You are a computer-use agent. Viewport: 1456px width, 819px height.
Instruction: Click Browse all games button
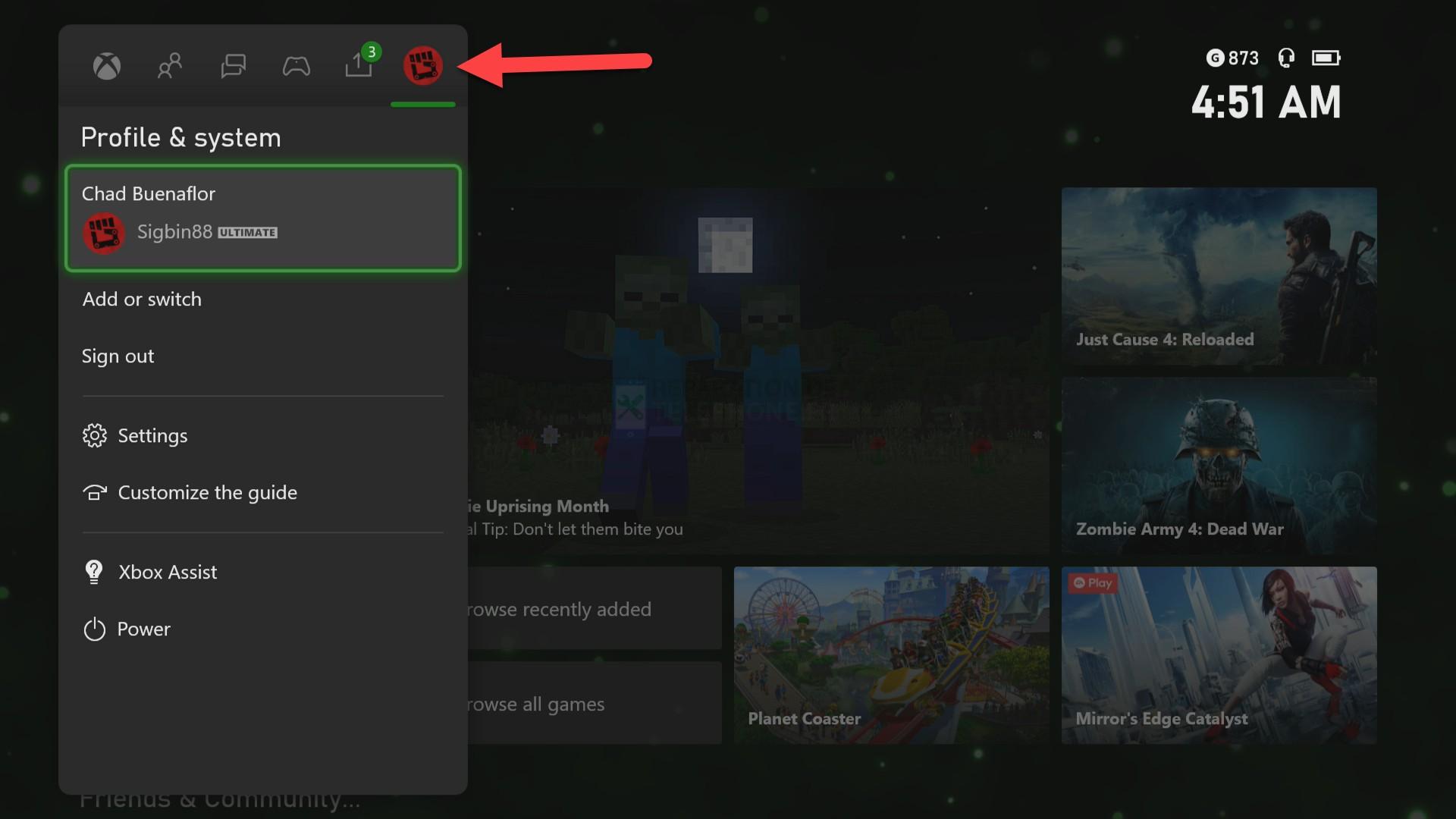(595, 703)
